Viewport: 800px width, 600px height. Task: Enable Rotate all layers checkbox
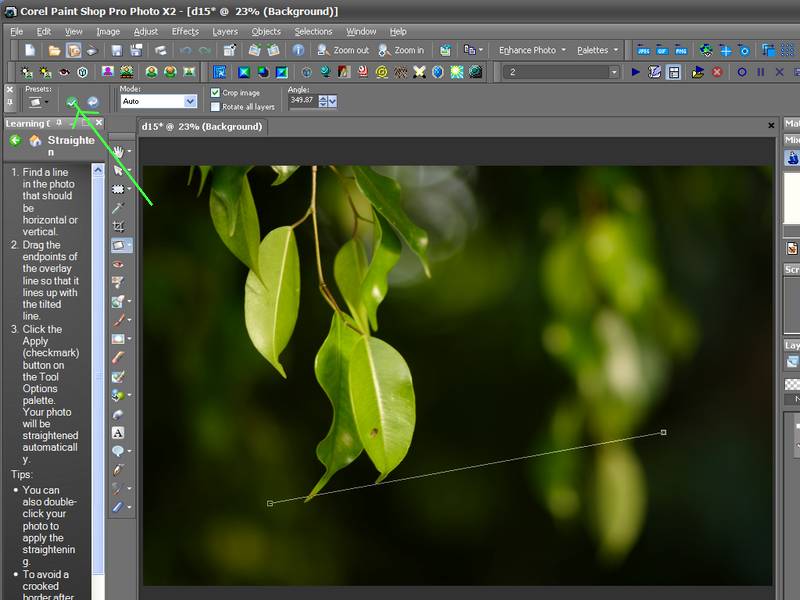(215, 106)
